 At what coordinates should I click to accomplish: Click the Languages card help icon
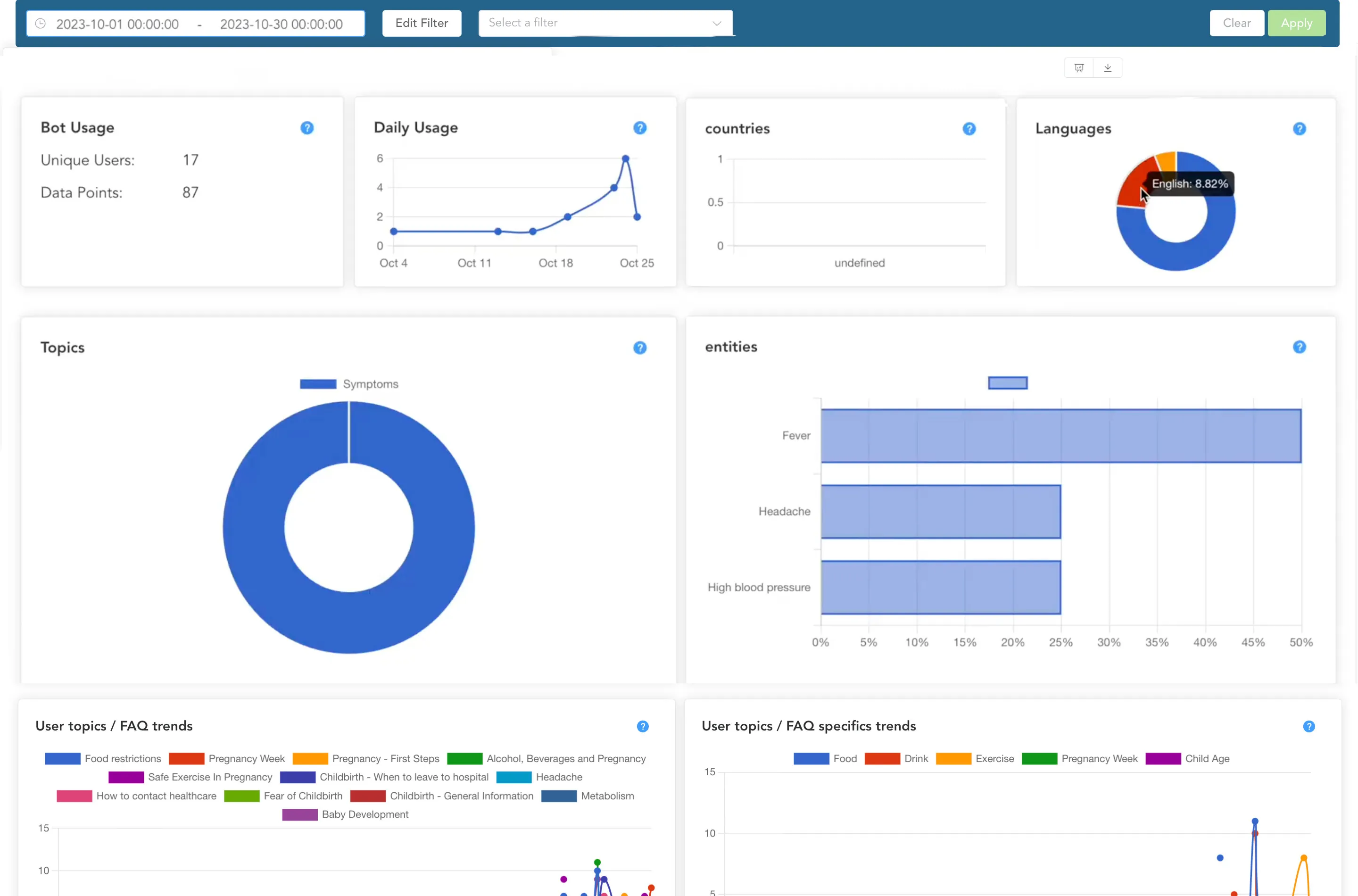pyautogui.click(x=1299, y=129)
